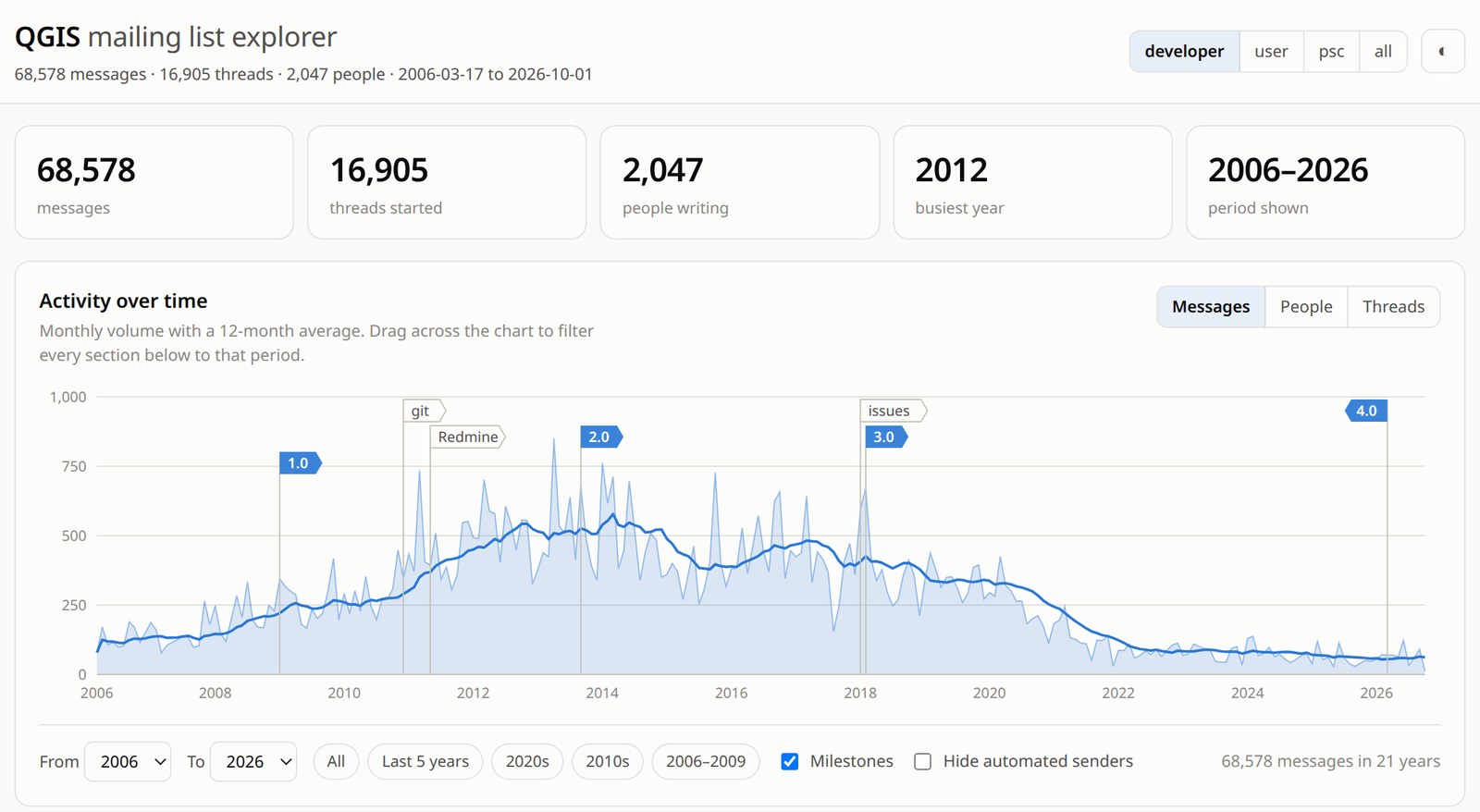
Task: Select the People chart view
Action: coord(1306,307)
